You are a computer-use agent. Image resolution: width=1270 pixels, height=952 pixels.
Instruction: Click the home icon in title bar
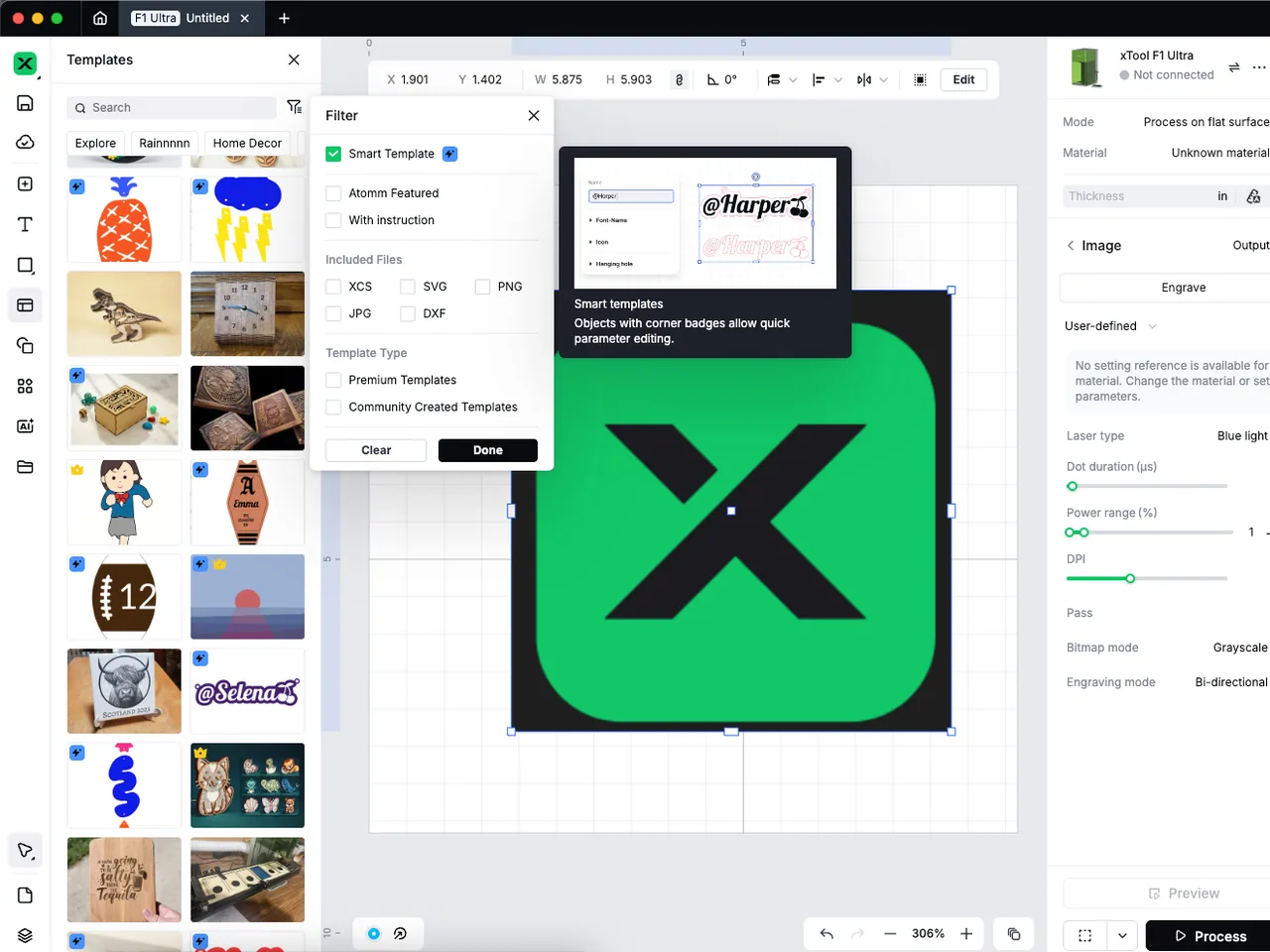coord(100,18)
